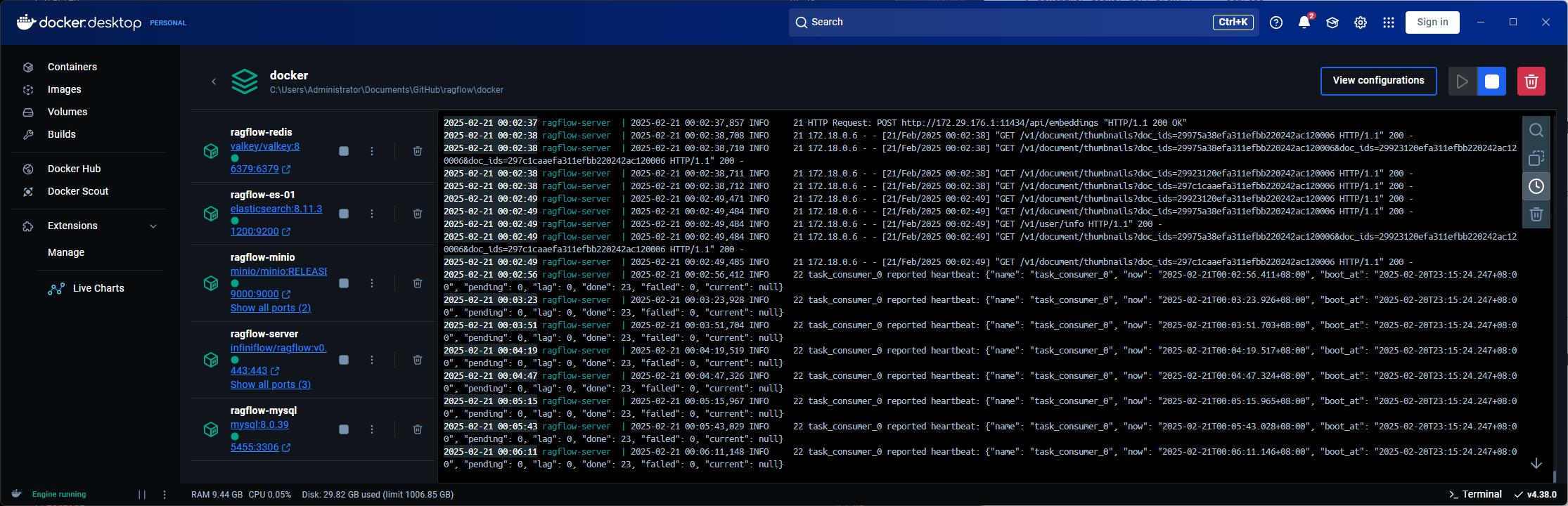
Task: Open port link 1200:9200
Action: click(x=255, y=231)
